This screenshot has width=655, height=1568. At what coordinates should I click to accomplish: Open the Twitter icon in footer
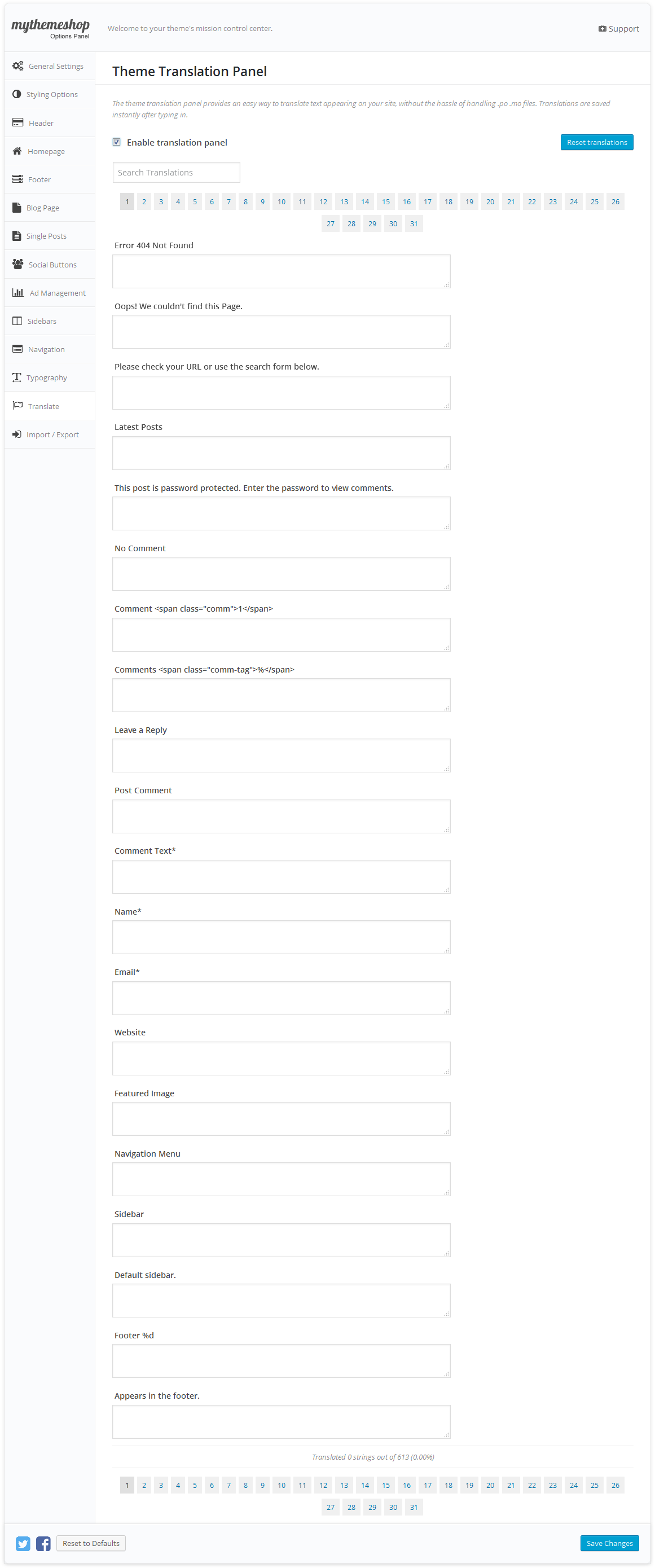coord(23,1543)
